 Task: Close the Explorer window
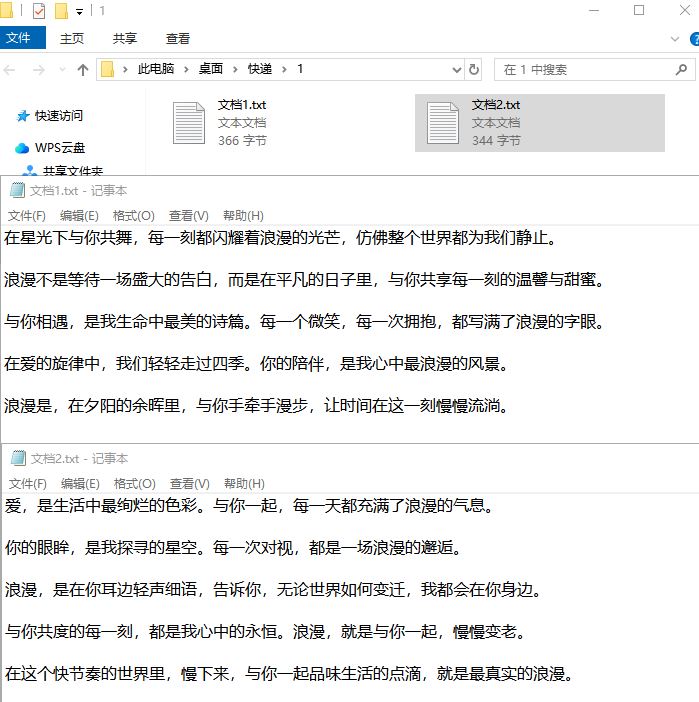(x=685, y=10)
